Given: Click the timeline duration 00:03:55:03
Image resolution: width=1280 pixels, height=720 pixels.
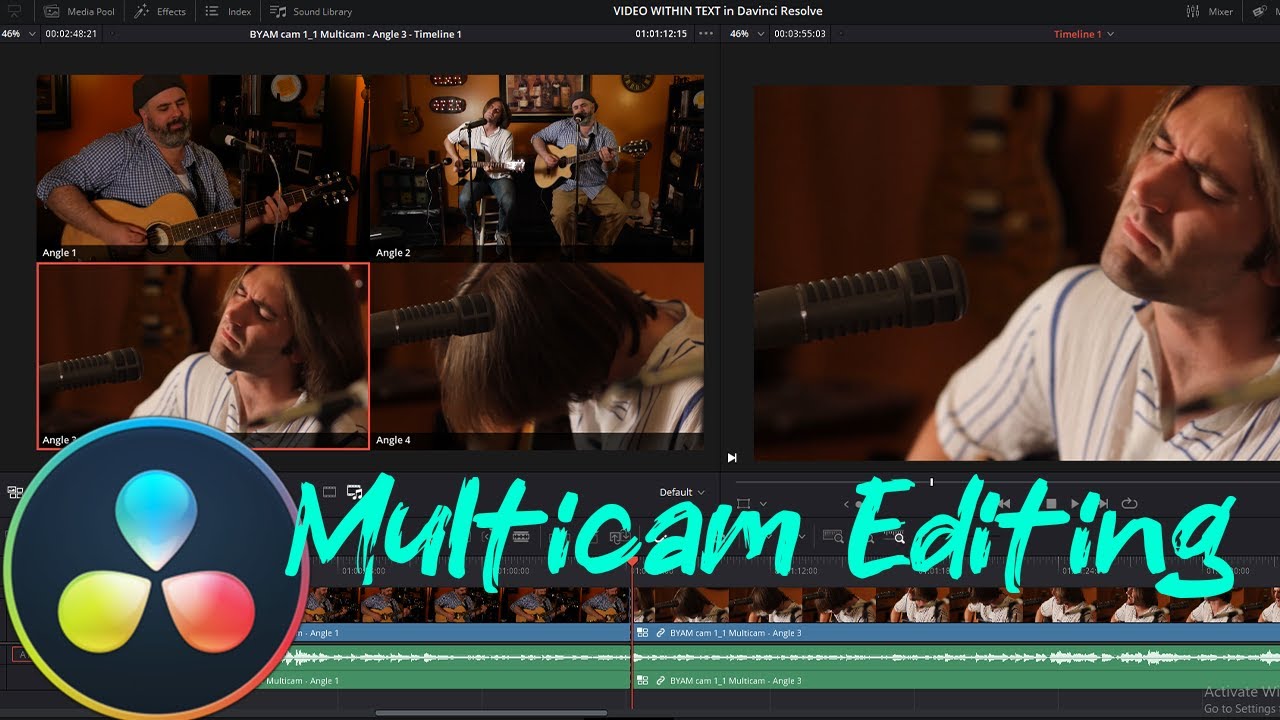Looking at the screenshot, I should point(800,34).
